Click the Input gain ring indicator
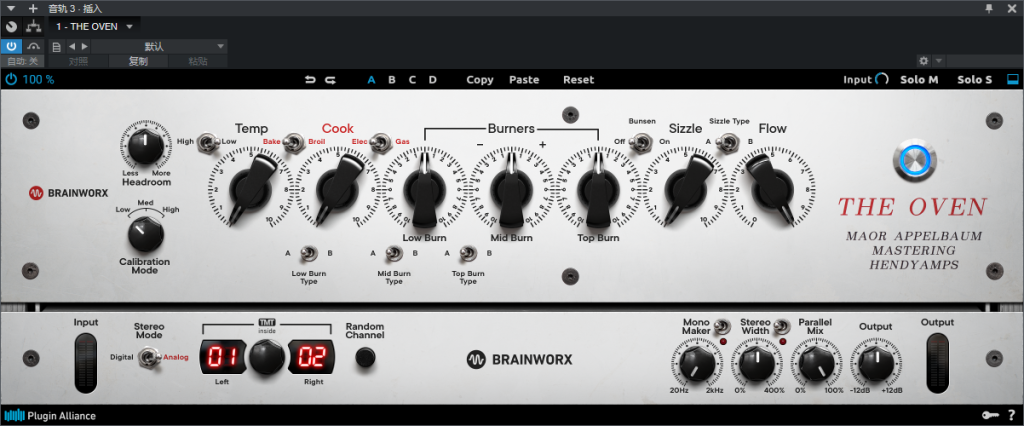This screenshot has width=1024, height=426. click(882, 80)
